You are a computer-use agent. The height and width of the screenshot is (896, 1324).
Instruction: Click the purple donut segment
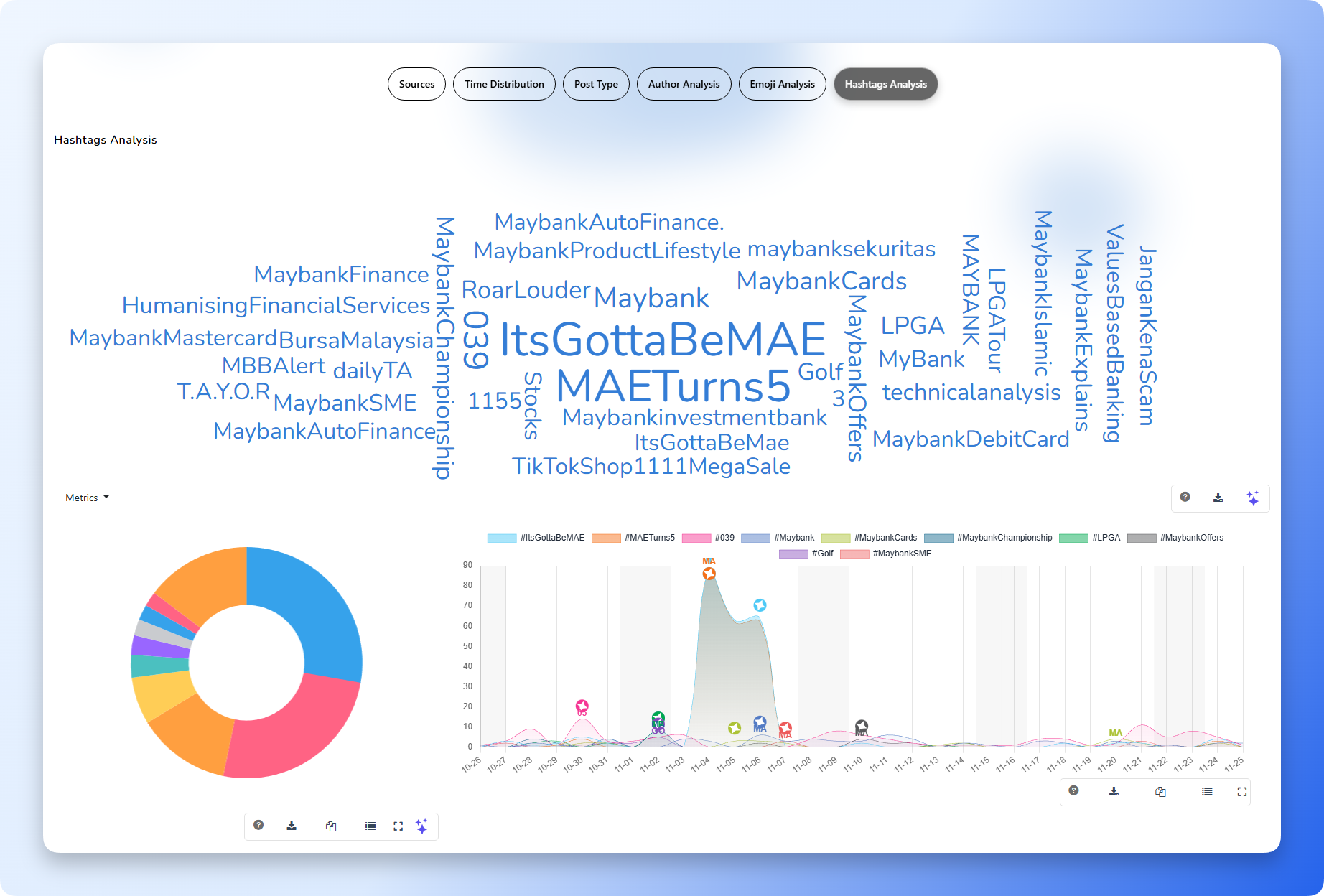[x=160, y=646]
